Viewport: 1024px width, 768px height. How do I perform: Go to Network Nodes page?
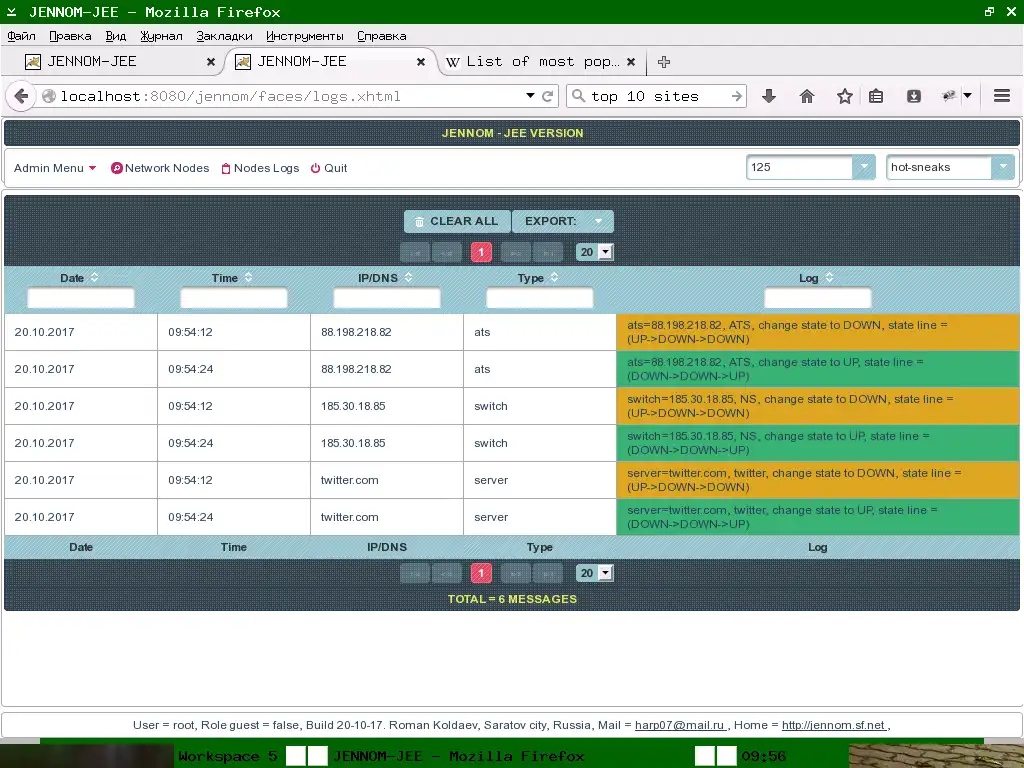[160, 168]
